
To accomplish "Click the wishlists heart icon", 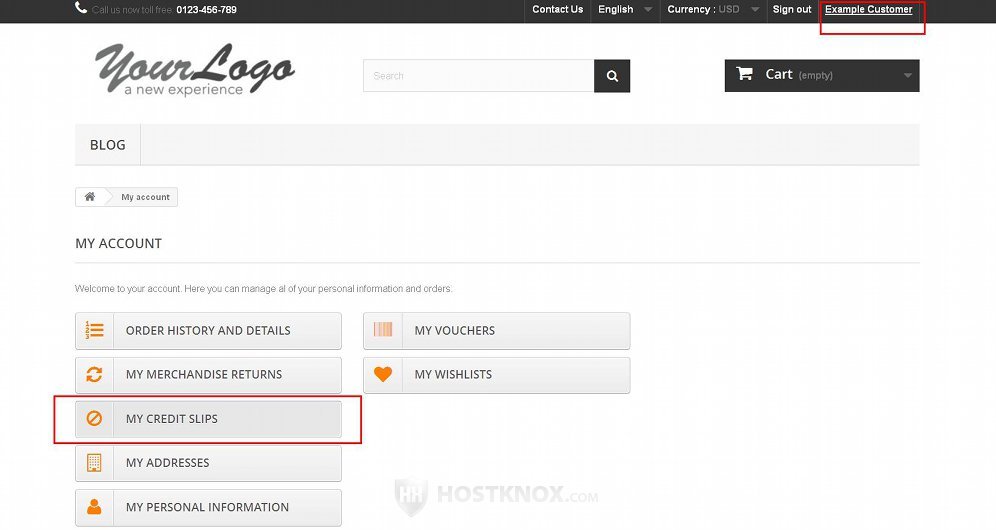I will (383, 374).
